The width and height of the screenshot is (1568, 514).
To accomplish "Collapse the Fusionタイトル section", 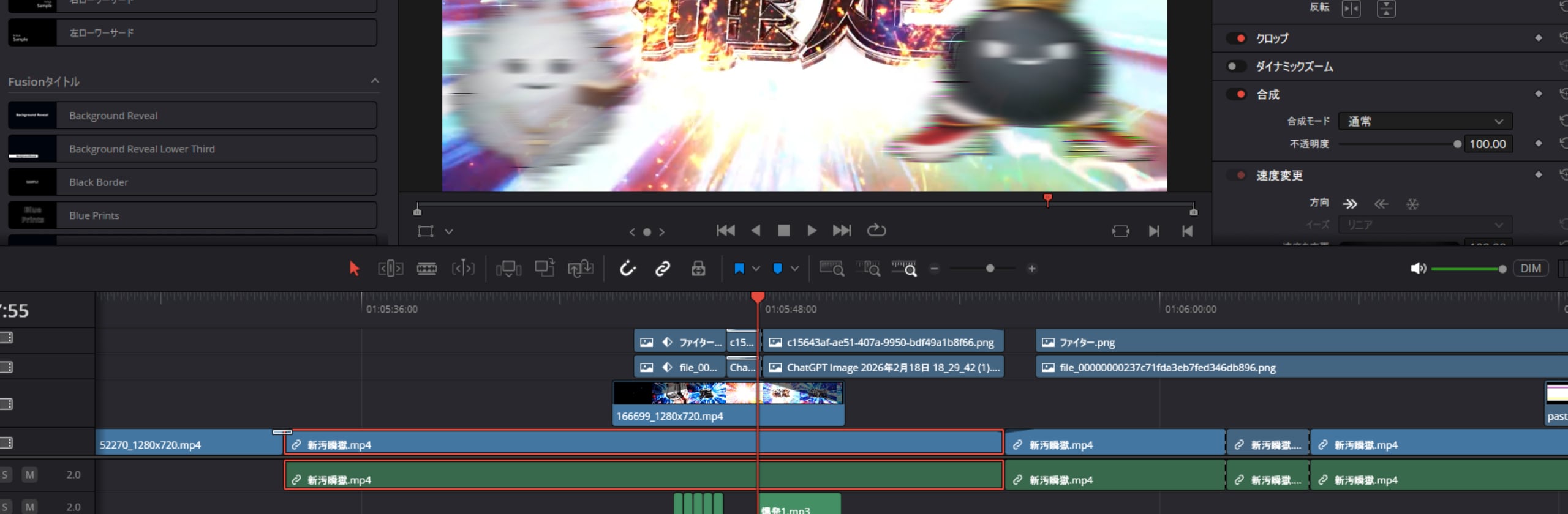I will (x=375, y=81).
